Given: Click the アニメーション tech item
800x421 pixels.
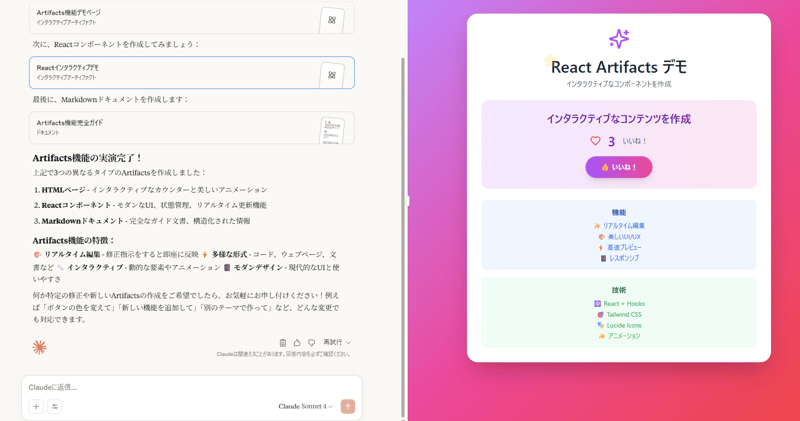Looking at the screenshot, I should point(619,336).
